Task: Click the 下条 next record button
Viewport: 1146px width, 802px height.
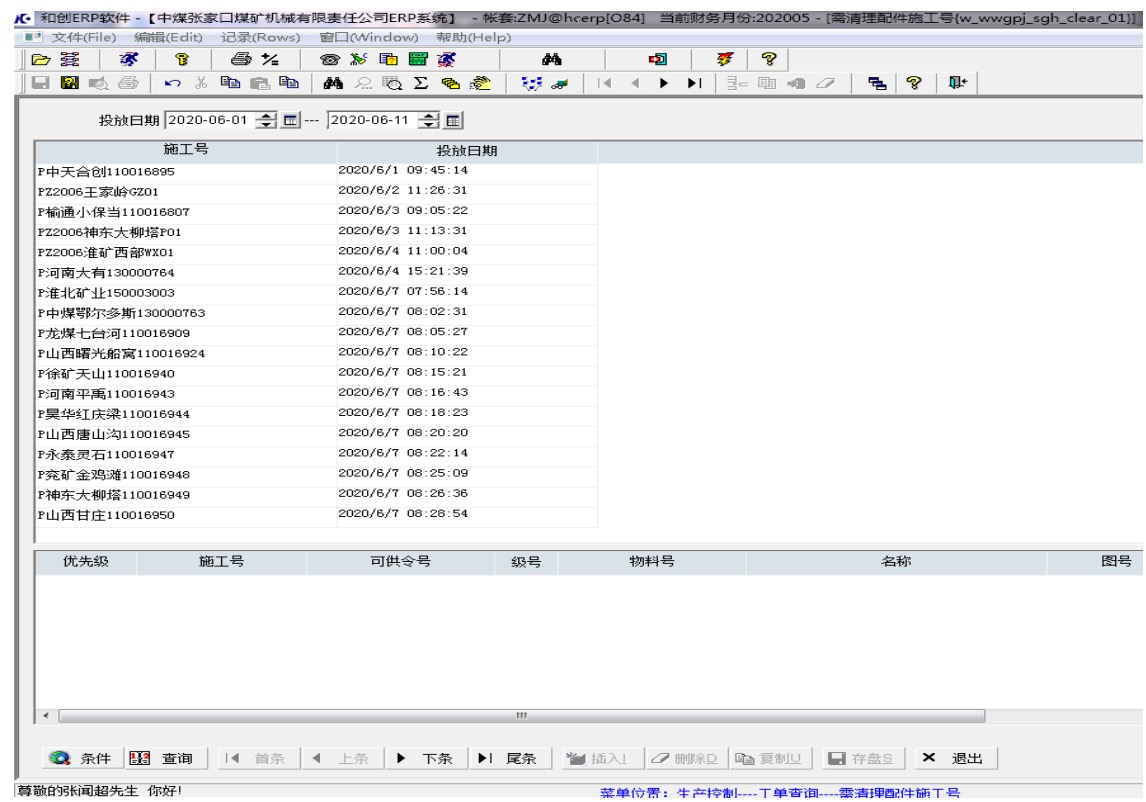Action: click(425, 759)
